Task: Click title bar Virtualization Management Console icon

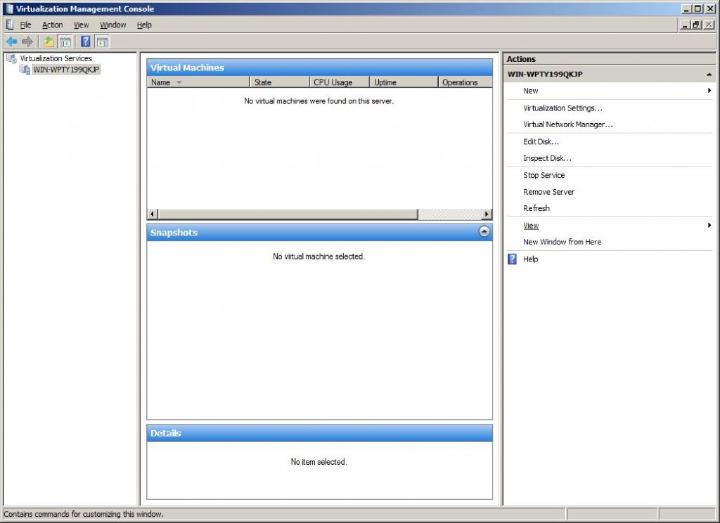Action: point(8,9)
